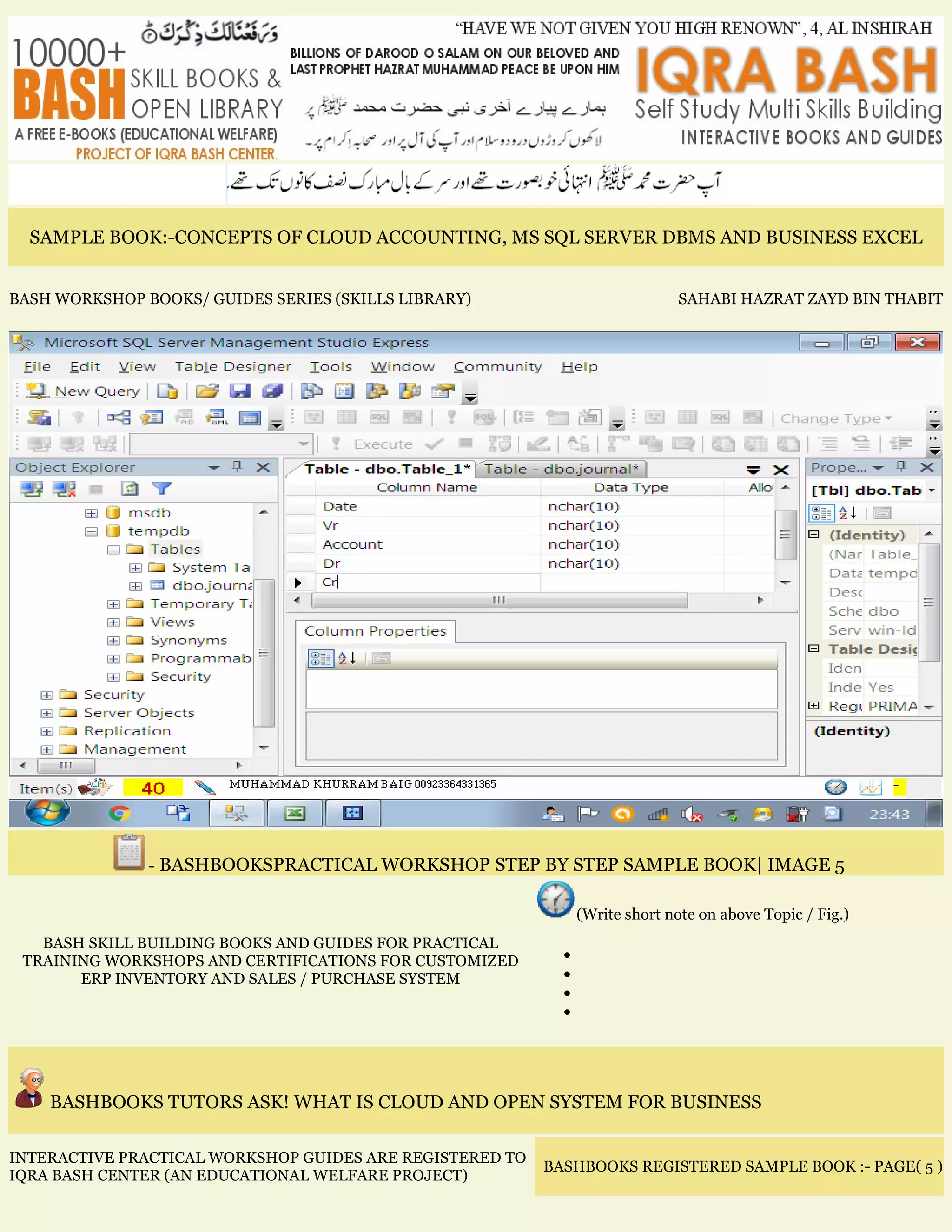Expand the Views folder node
The width and height of the screenshot is (952, 1232).
113,622
